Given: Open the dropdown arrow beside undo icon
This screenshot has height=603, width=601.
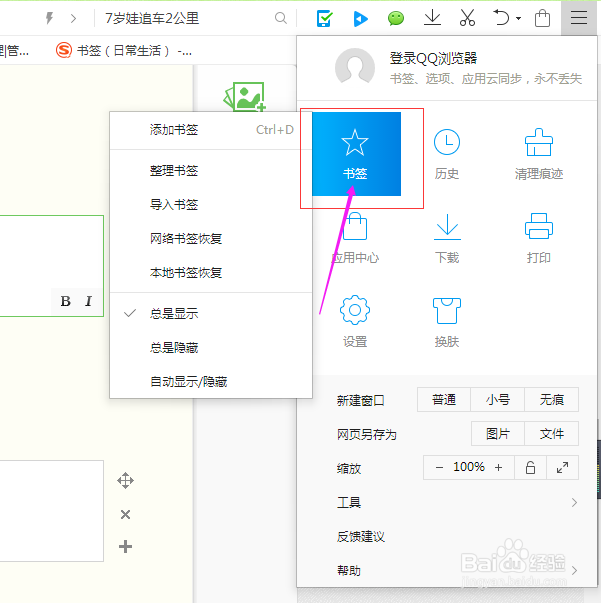Looking at the screenshot, I should [x=518, y=18].
